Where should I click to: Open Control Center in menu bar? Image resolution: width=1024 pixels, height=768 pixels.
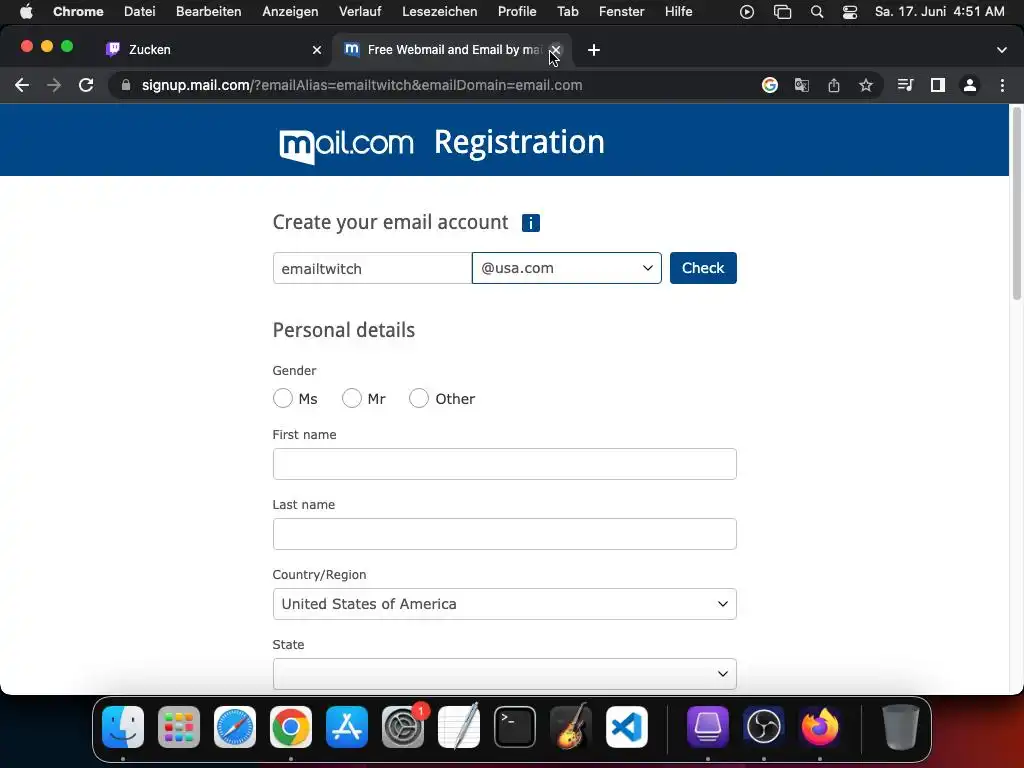[850, 12]
